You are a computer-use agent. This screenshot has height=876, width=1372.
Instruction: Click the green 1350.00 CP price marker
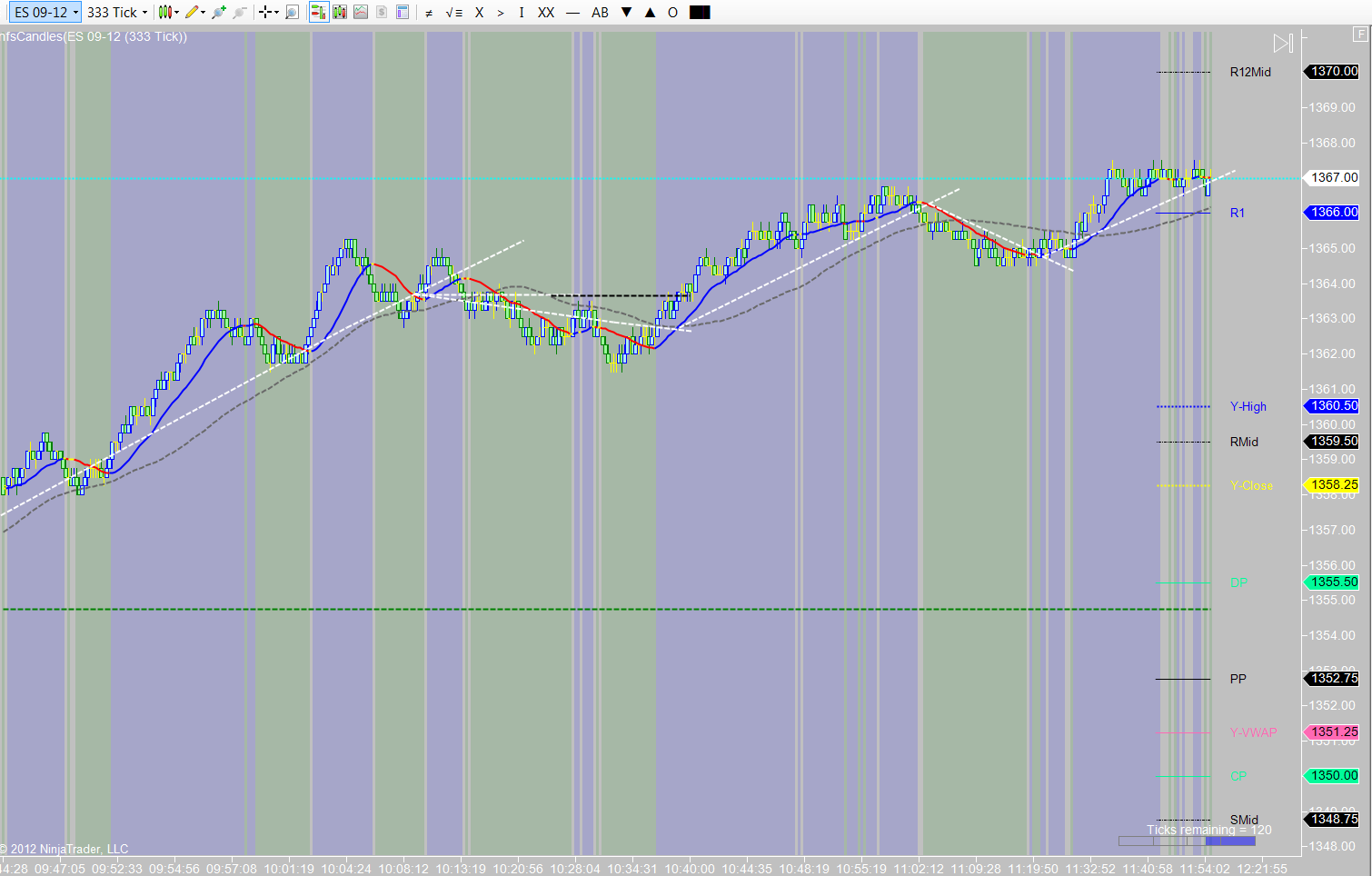click(x=1333, y=775)
